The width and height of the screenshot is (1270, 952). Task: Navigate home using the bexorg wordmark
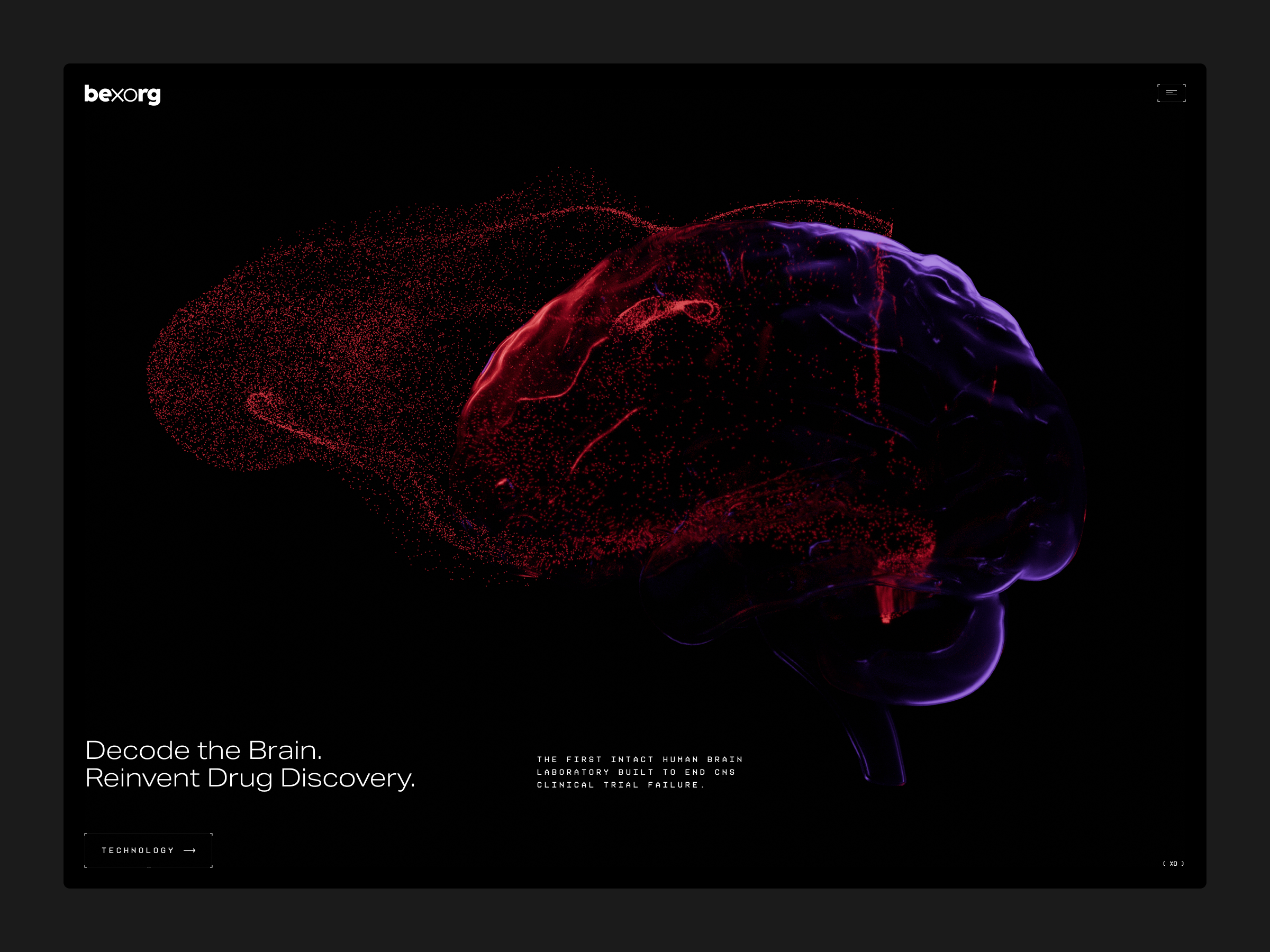tap(121, 94)
